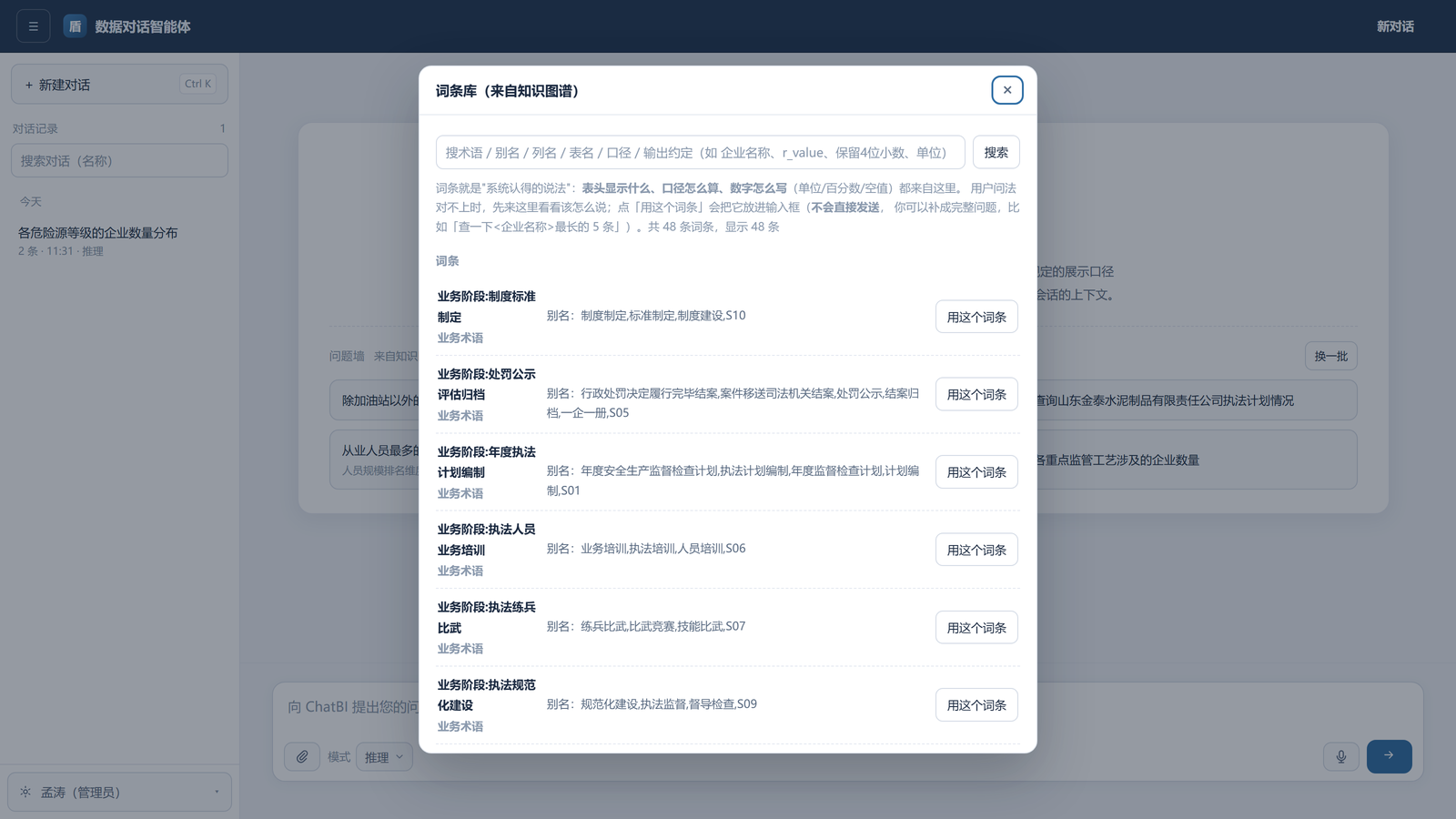Click 新对话 in the top bar

[x=1395, y=26]
